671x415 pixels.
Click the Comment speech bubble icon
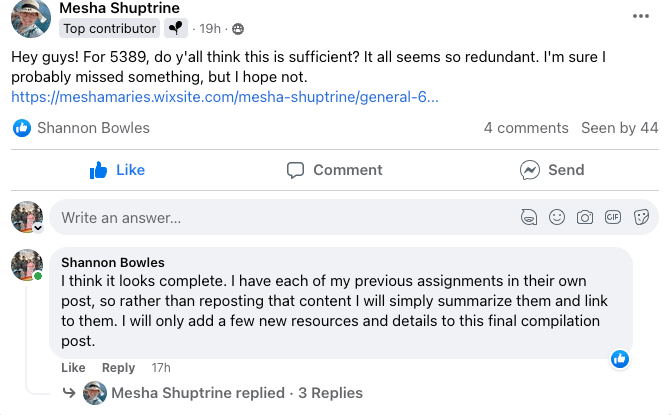coord(295,170)
